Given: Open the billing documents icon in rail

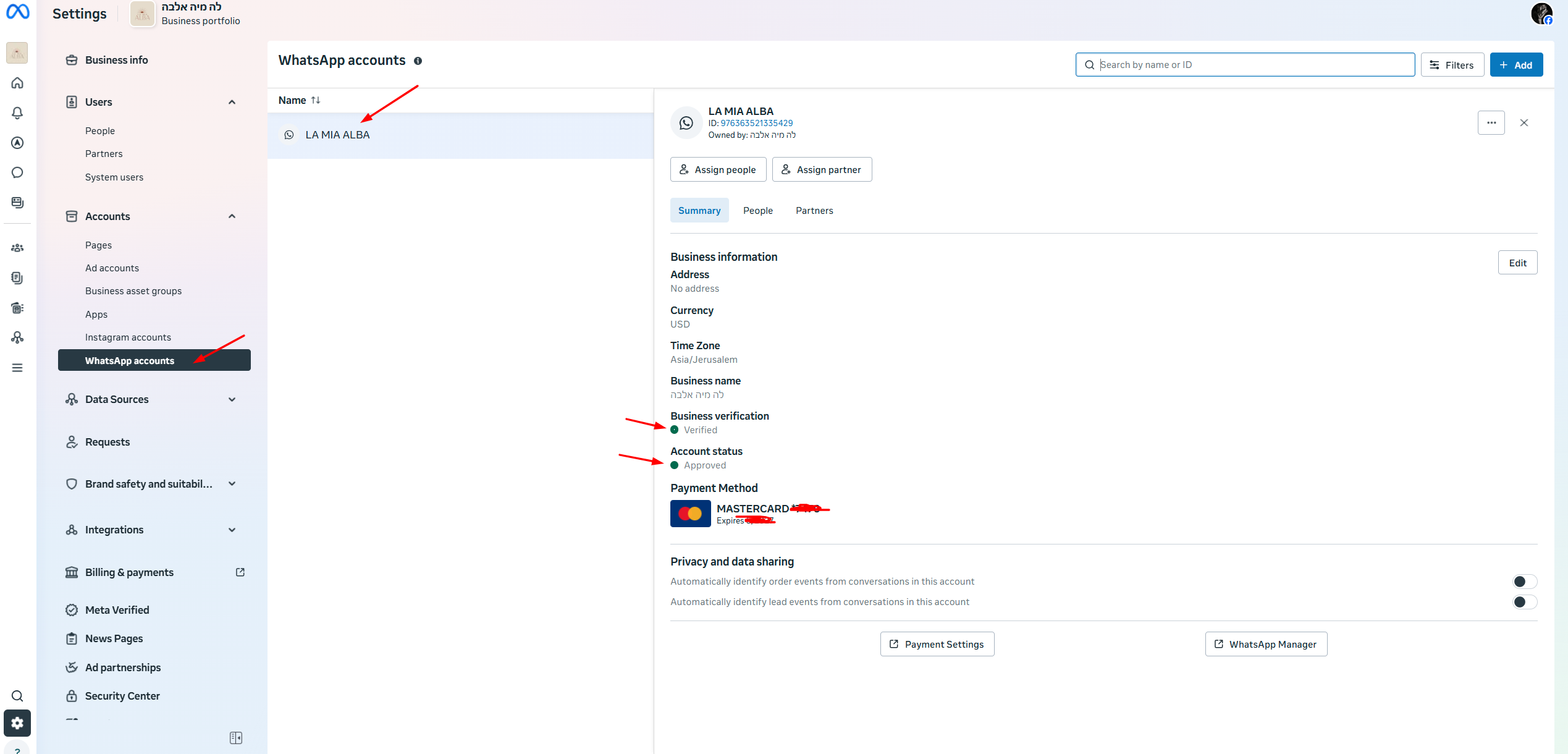Looking at the screenshot, I should [x=17, y=278].
